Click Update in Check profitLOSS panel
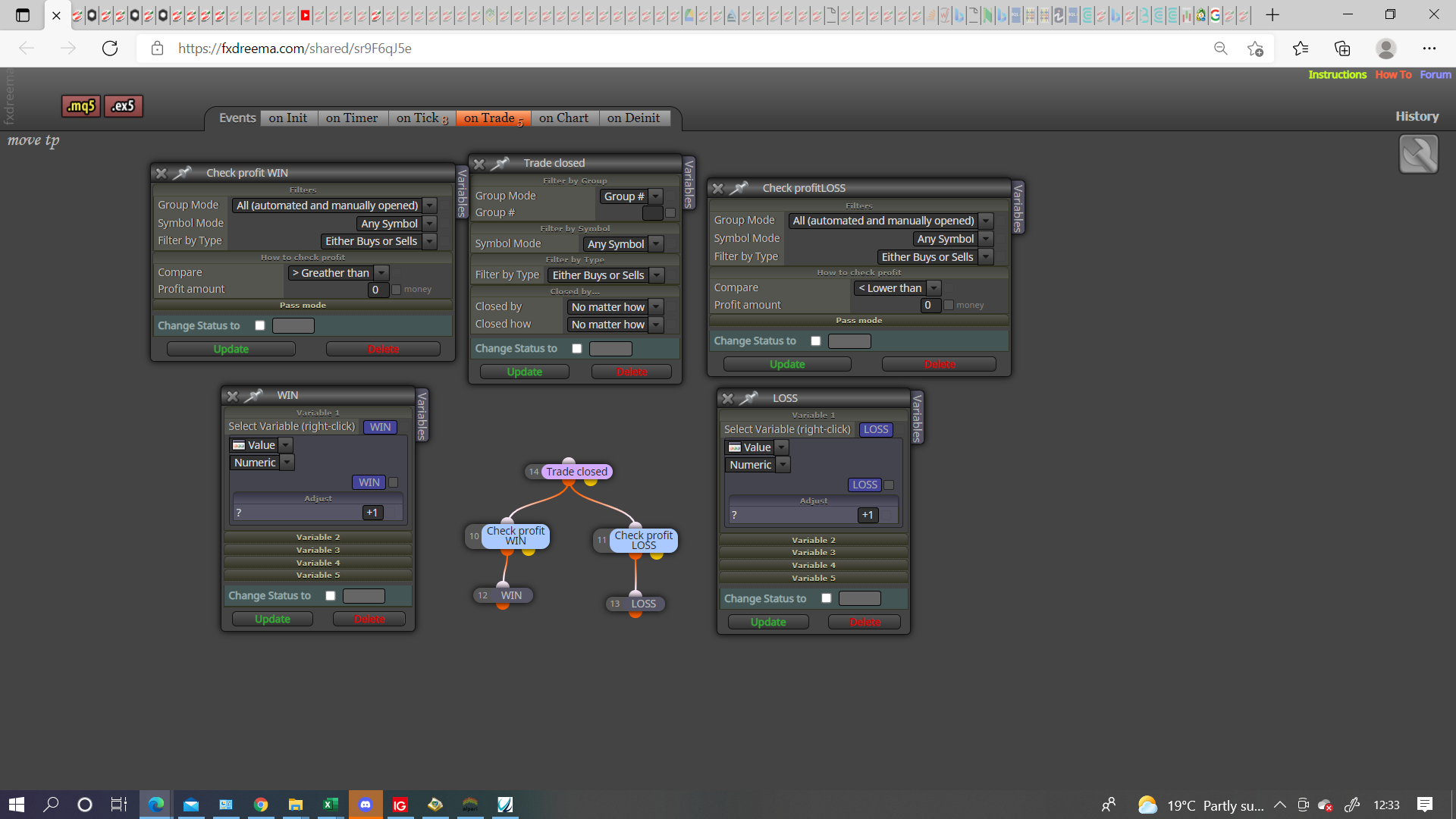Screen dimensions: 1456x819 click(x=787, y=365)
